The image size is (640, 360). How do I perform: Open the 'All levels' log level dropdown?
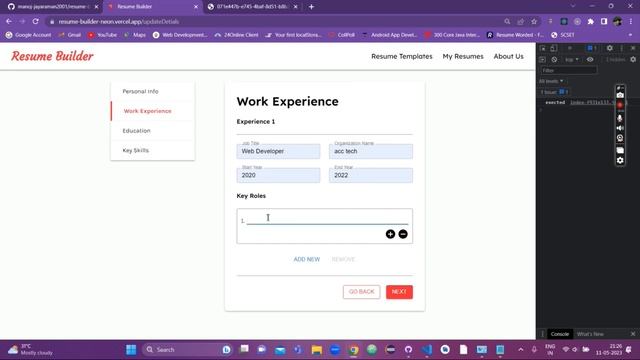pyautogui.click(x=551, y=81)
